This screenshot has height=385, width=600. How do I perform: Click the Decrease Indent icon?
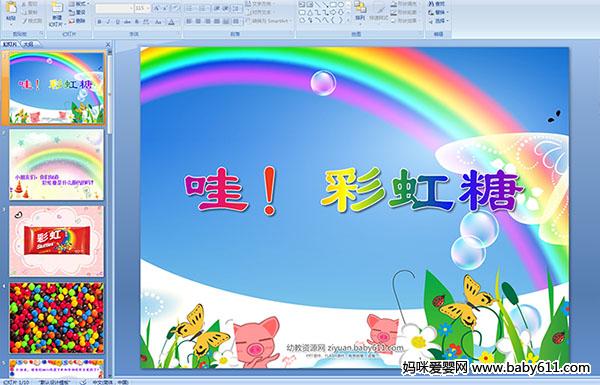[x=217, y=8]
